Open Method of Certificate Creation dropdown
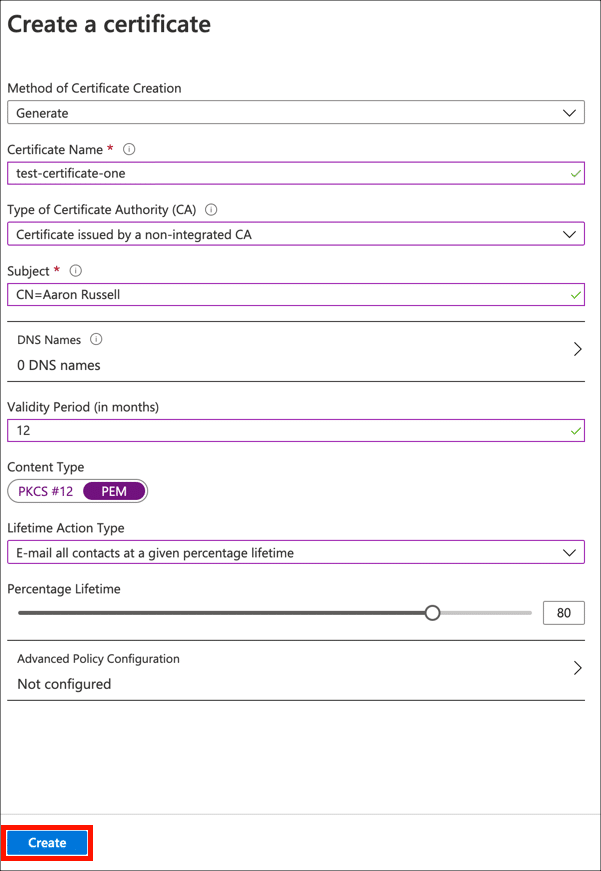 click(x=296, y=113)
